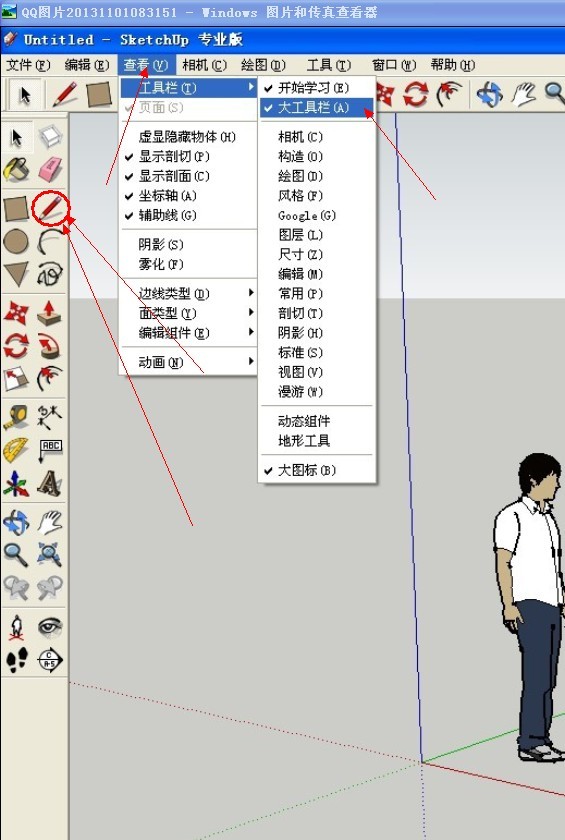The image size is (565, 840).
Task: Choose 虚显隐藏物体(H) in View menu
Action: [x=189, y=137]
